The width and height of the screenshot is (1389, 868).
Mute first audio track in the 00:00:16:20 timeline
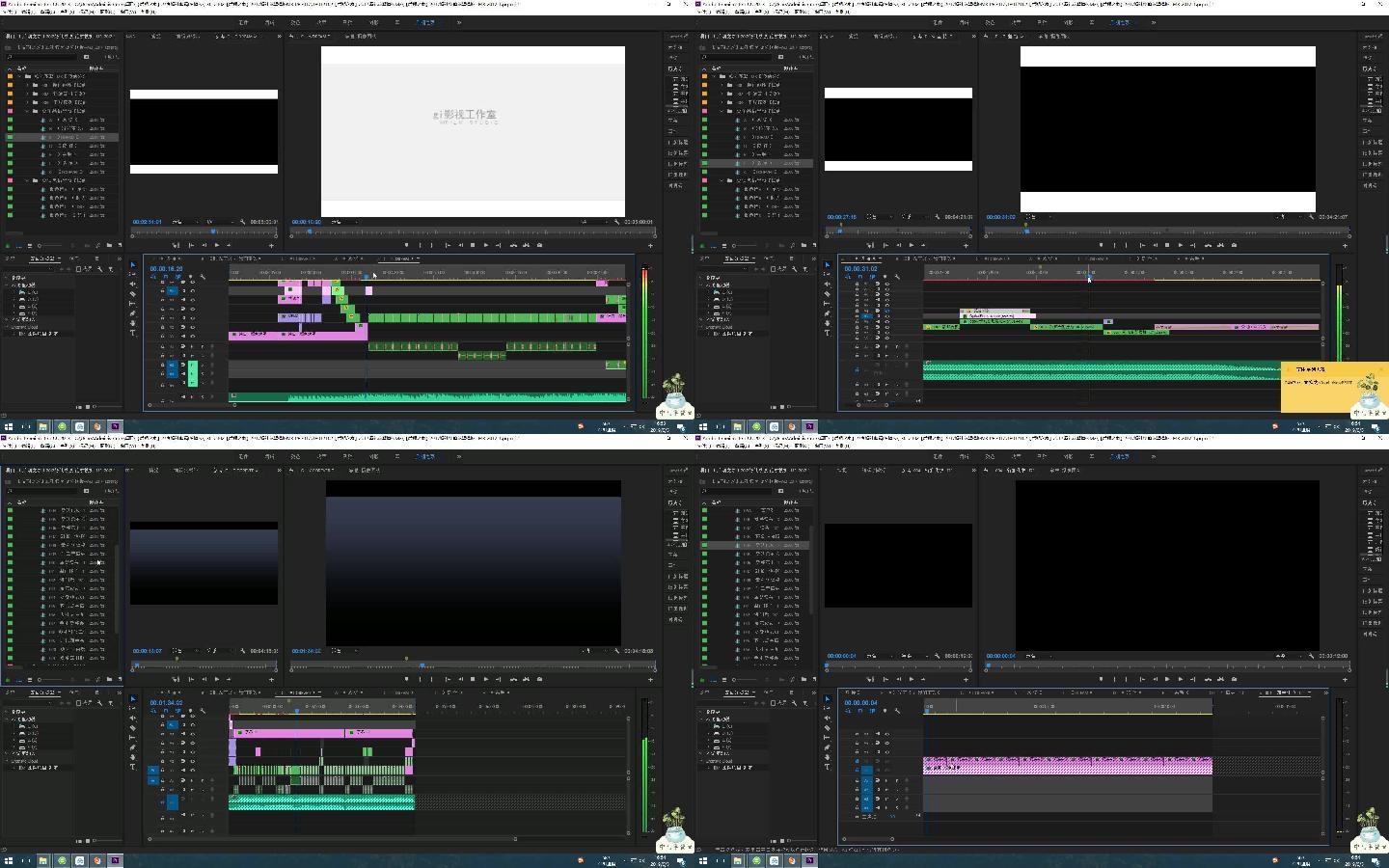(192, 346)
